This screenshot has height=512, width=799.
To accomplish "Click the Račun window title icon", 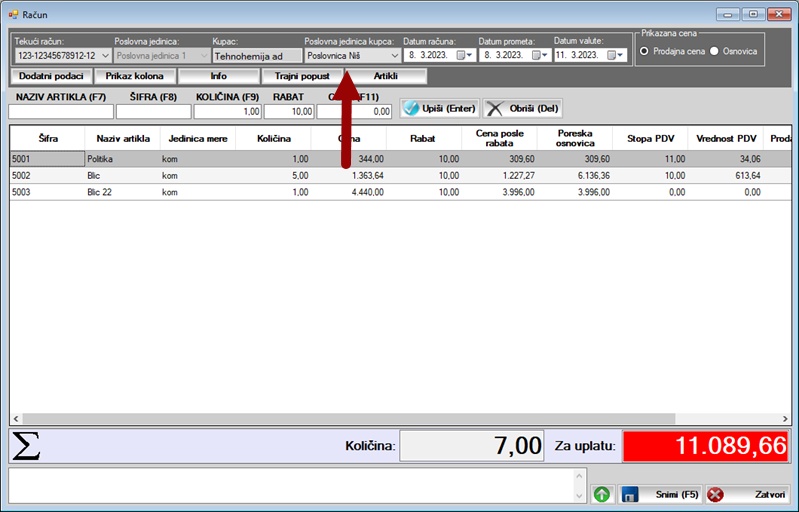I will tap(13, 15).
